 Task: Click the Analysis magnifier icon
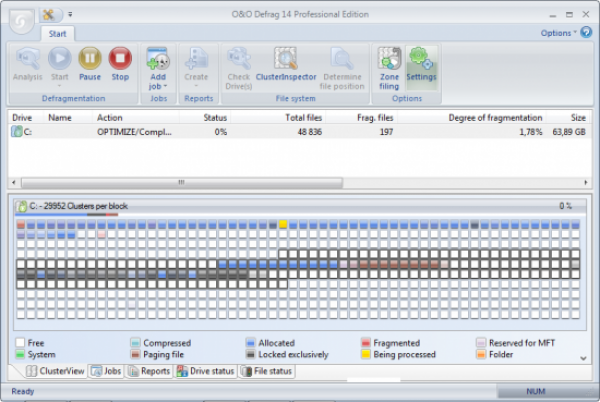(28, 59)
